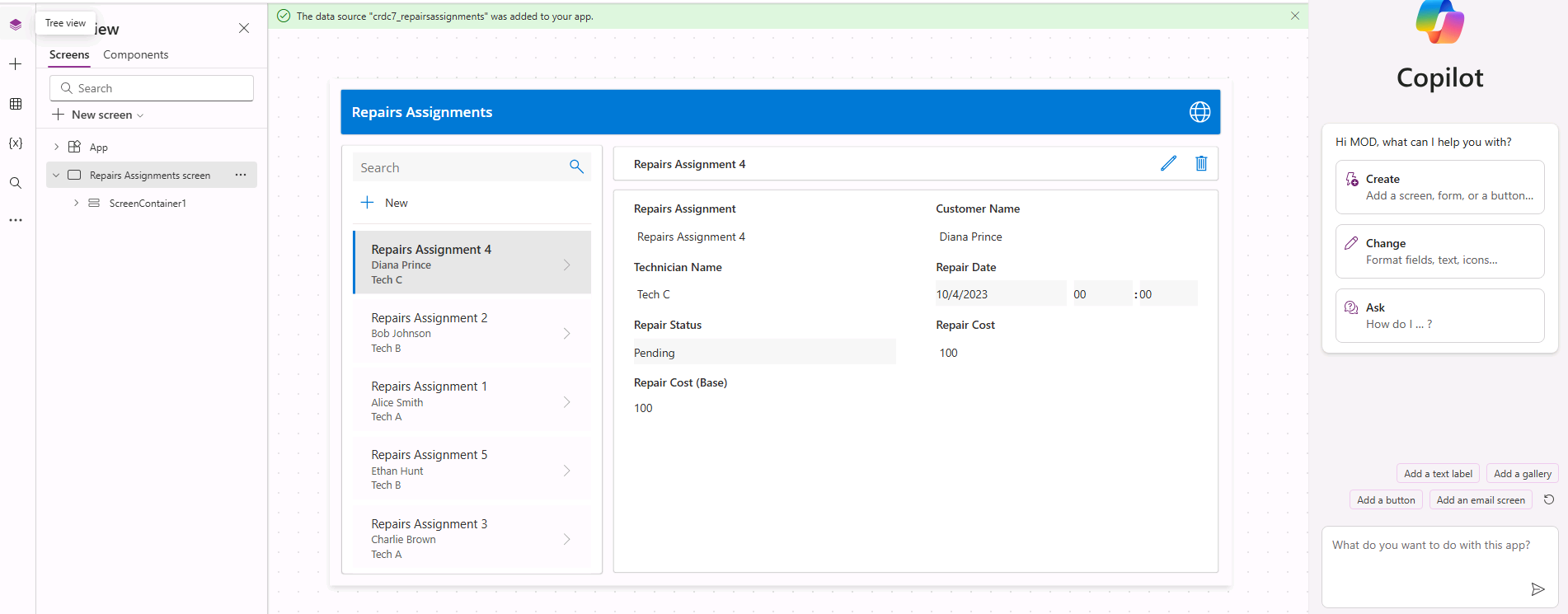Viewport: 1568px width, 614px height.
Task: Expand the ScreenContainer1 tree node
Action: (76, 203)
